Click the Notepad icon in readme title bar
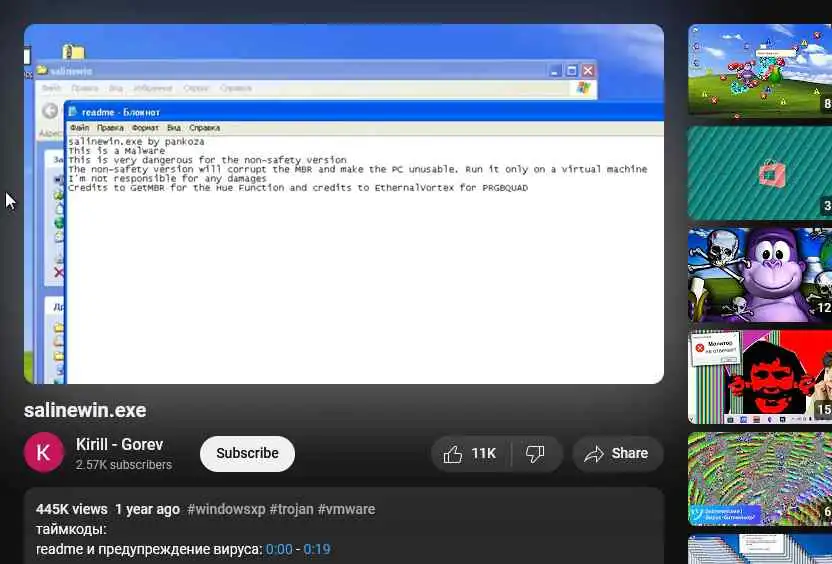The width and height of the screenshot is (832, 564). click(x=73, y=112)
